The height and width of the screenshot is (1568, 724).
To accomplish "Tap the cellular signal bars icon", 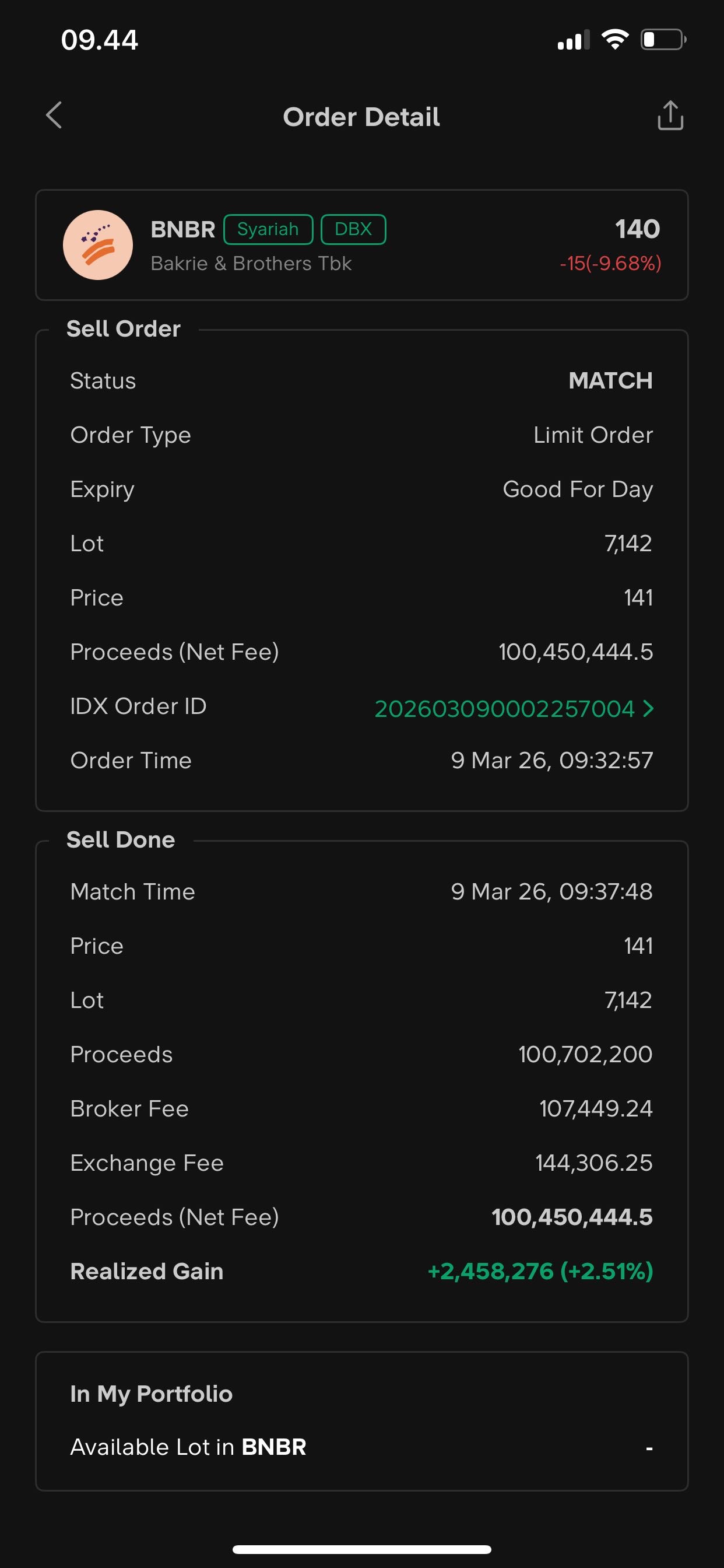I will tap(573, 41).
